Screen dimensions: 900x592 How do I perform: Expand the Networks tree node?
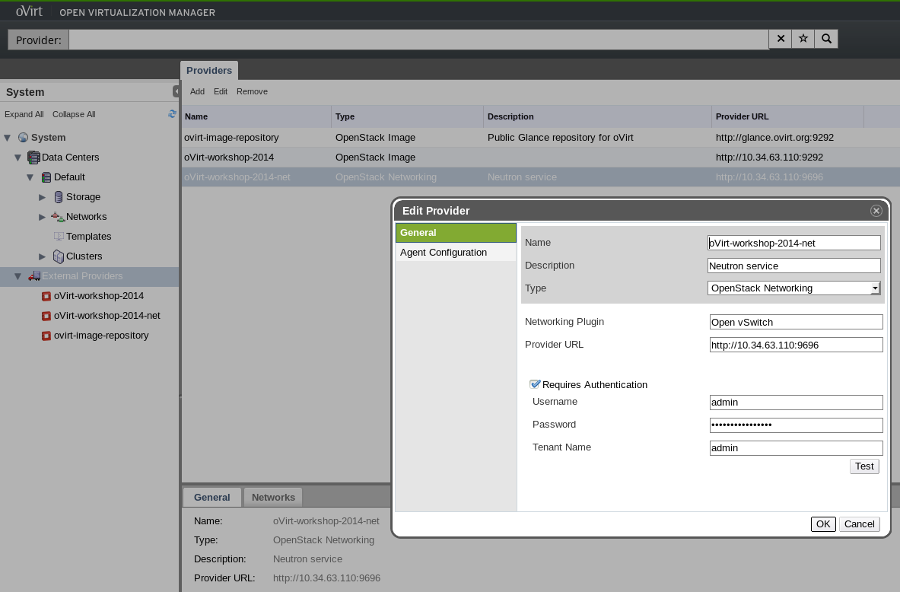42,217
